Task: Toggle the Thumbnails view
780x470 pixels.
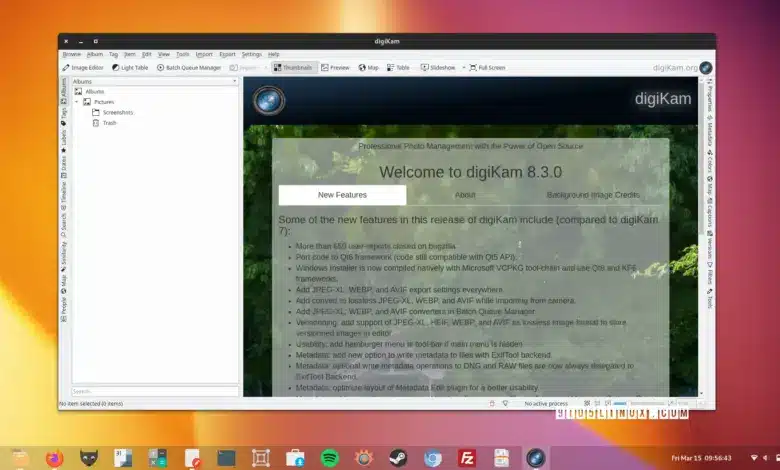Action: 293,68
